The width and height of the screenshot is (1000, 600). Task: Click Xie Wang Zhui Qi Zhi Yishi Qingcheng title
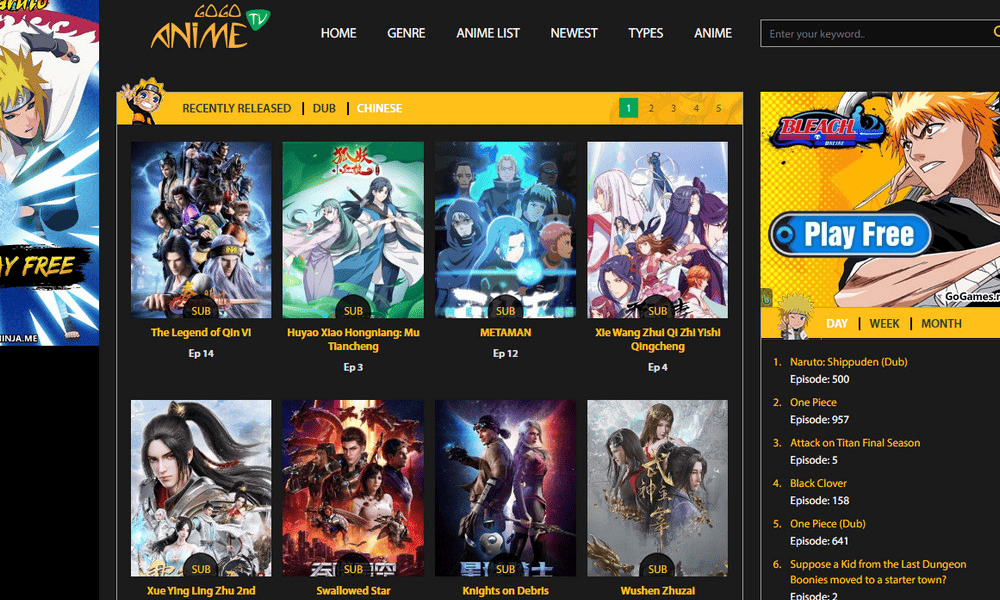click(658, 339)
